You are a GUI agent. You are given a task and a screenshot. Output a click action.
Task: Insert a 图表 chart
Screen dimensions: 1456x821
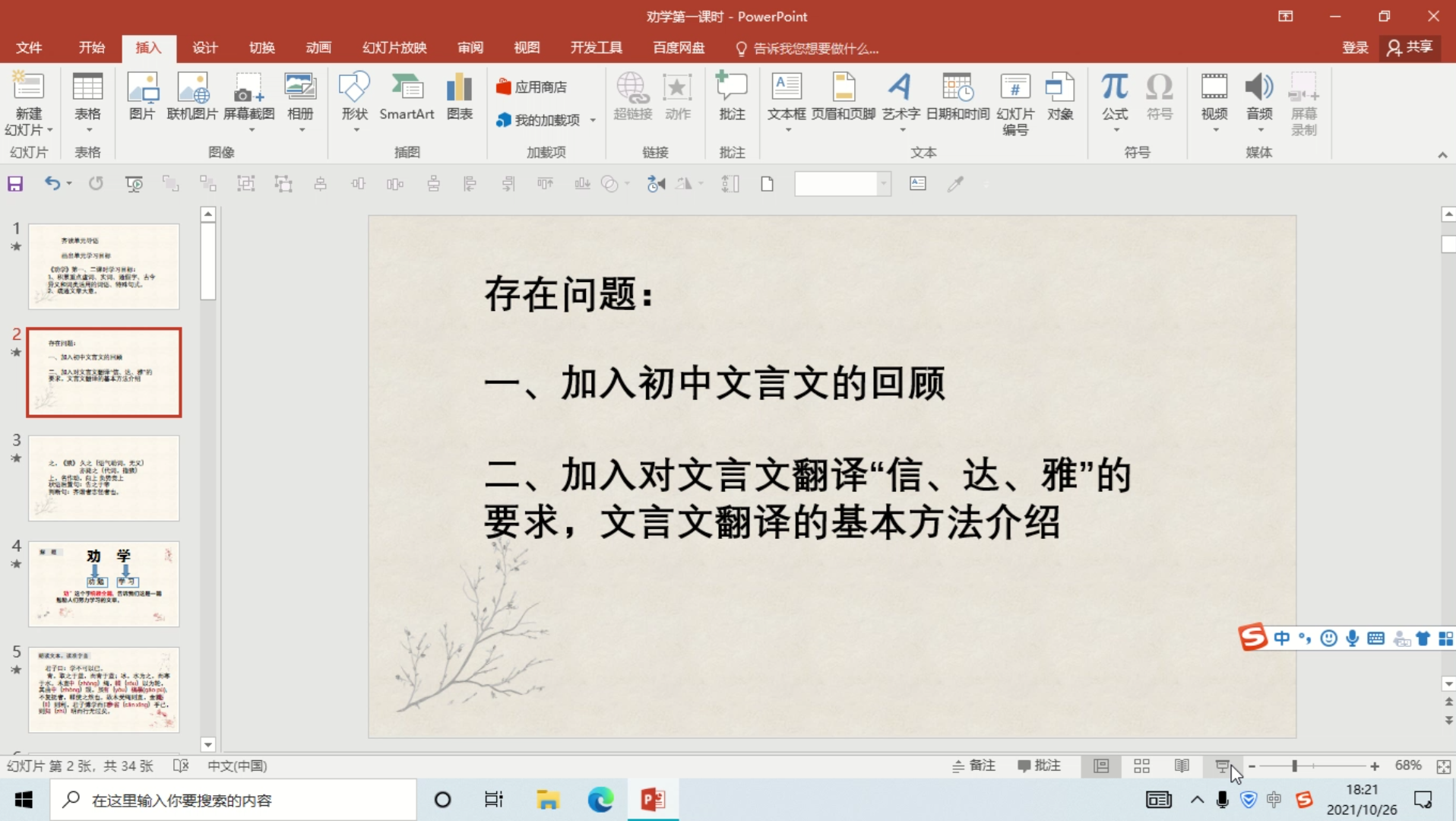tap(459, 99)
